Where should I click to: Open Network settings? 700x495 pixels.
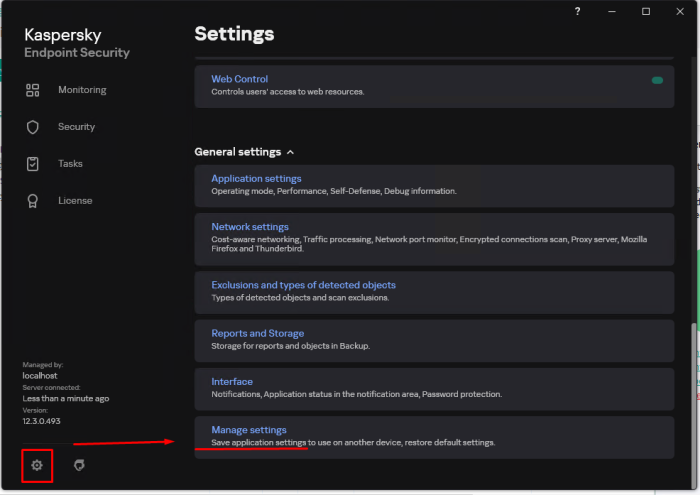pos(250,227)
